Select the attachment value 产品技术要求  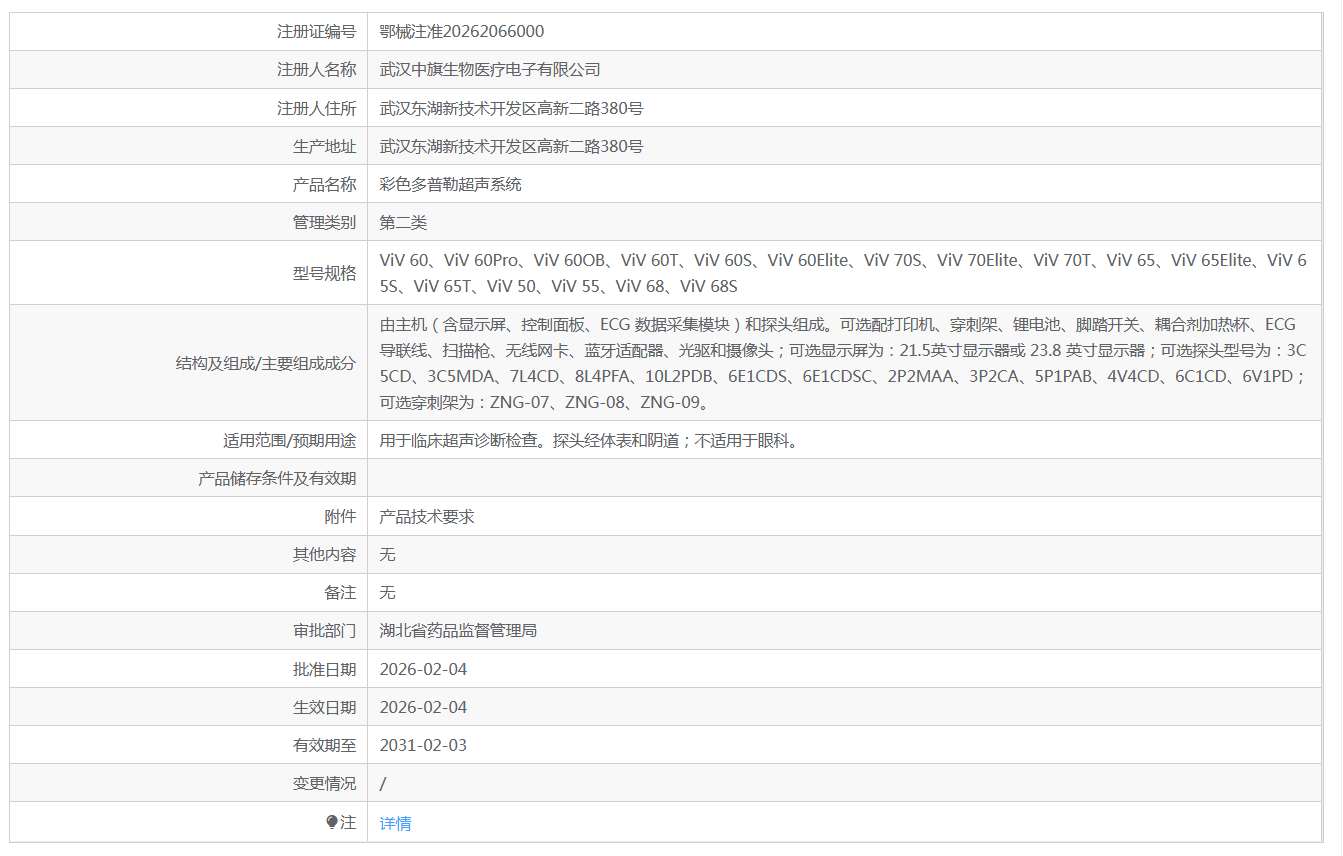pyautogui.click(x=427, y=516)
